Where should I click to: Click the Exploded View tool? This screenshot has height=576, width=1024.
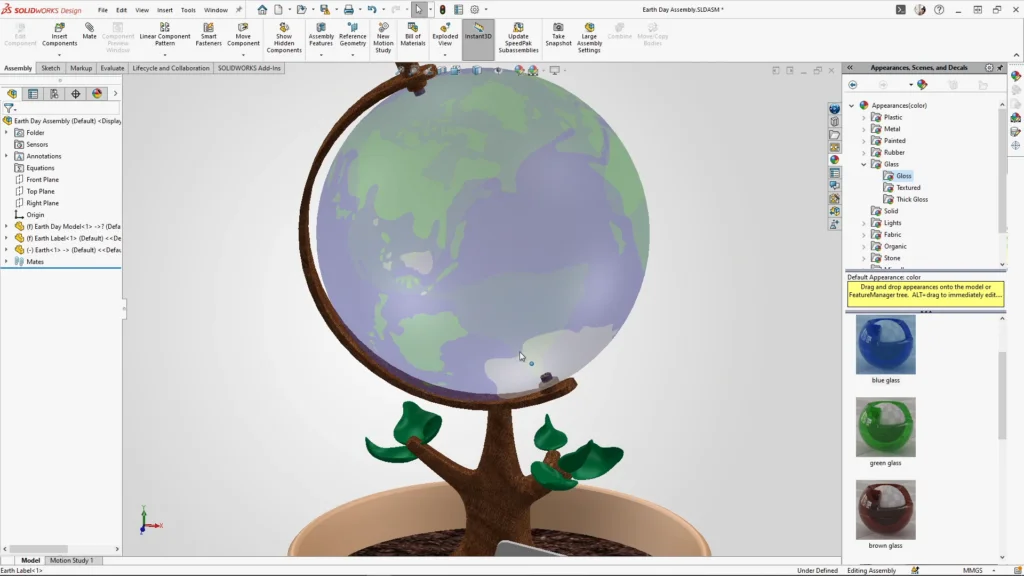(x=445, y=35)
